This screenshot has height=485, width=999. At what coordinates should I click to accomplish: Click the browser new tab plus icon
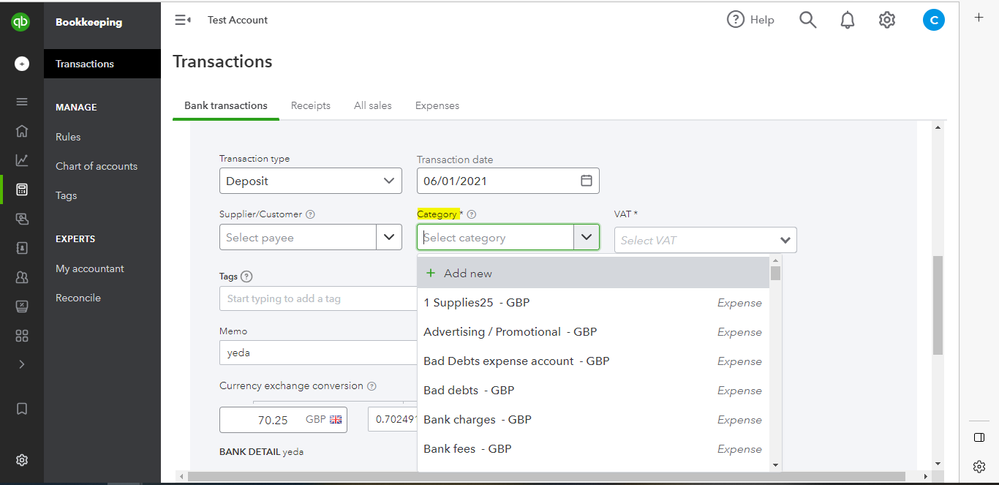coord(979,18)
